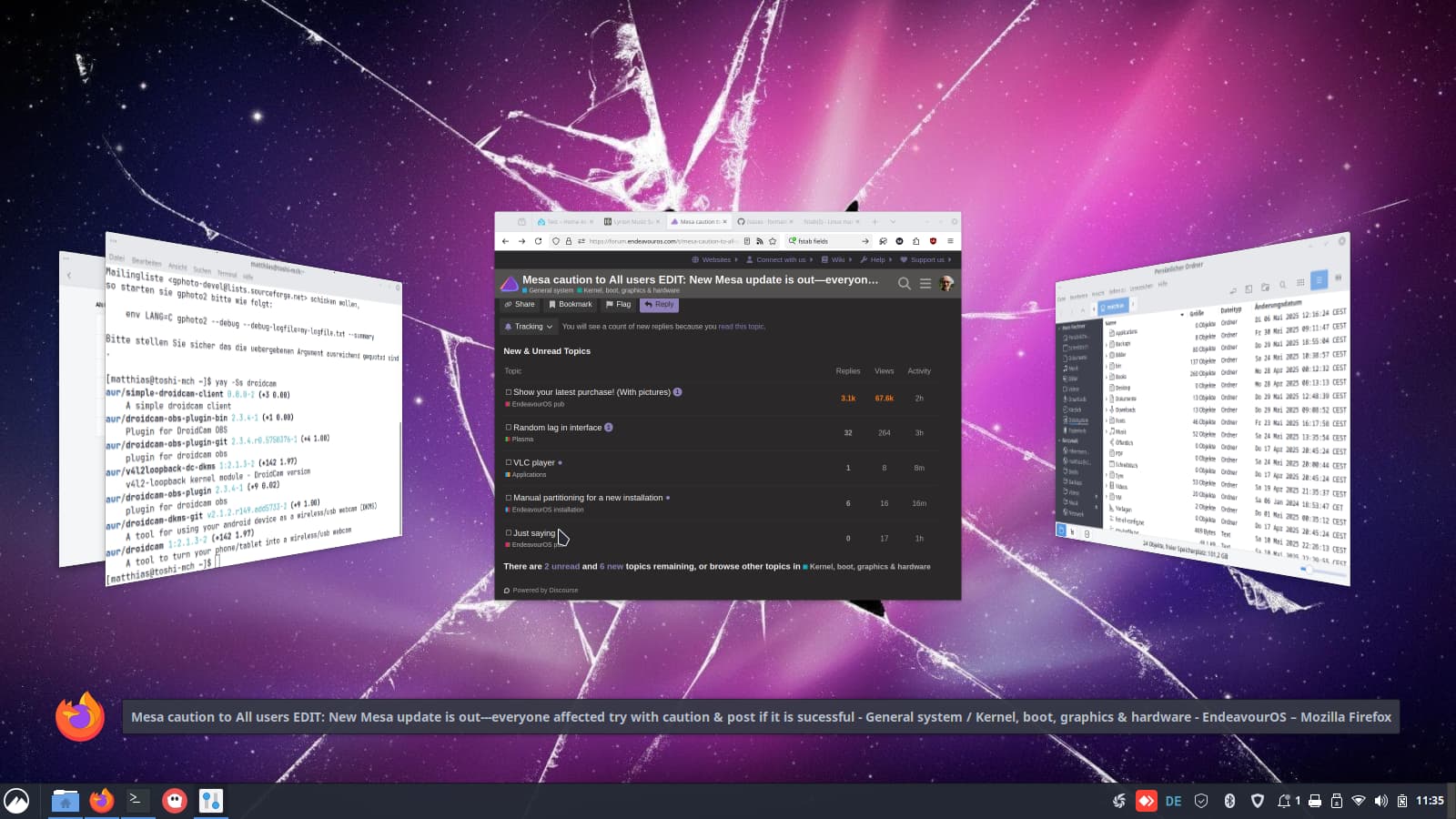
Task: Follow the '2 unread' topics link
Action: tap(561, 566)
